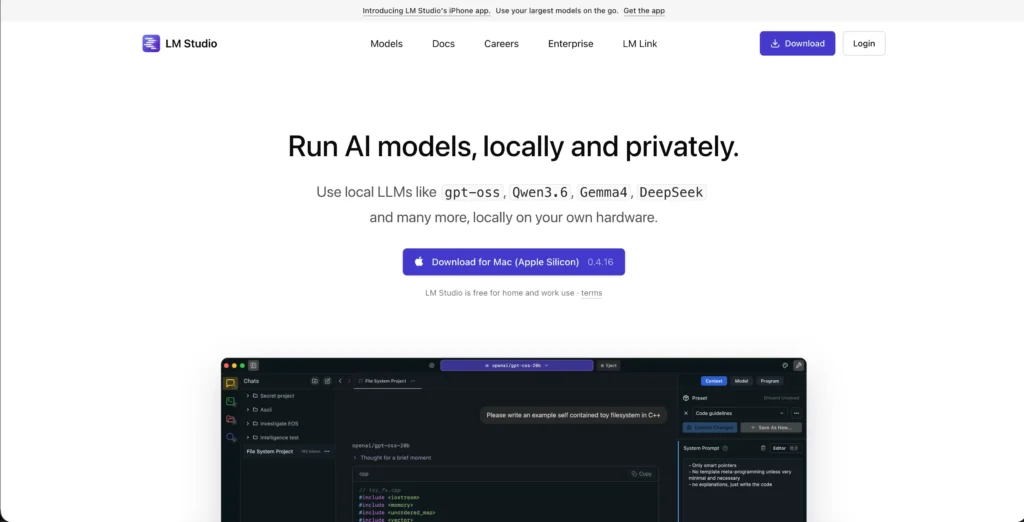The height and width of the screenshot is (522, 1024).
Task: Open the green Developer terminal sidebar icon
Action: (231, 401)
